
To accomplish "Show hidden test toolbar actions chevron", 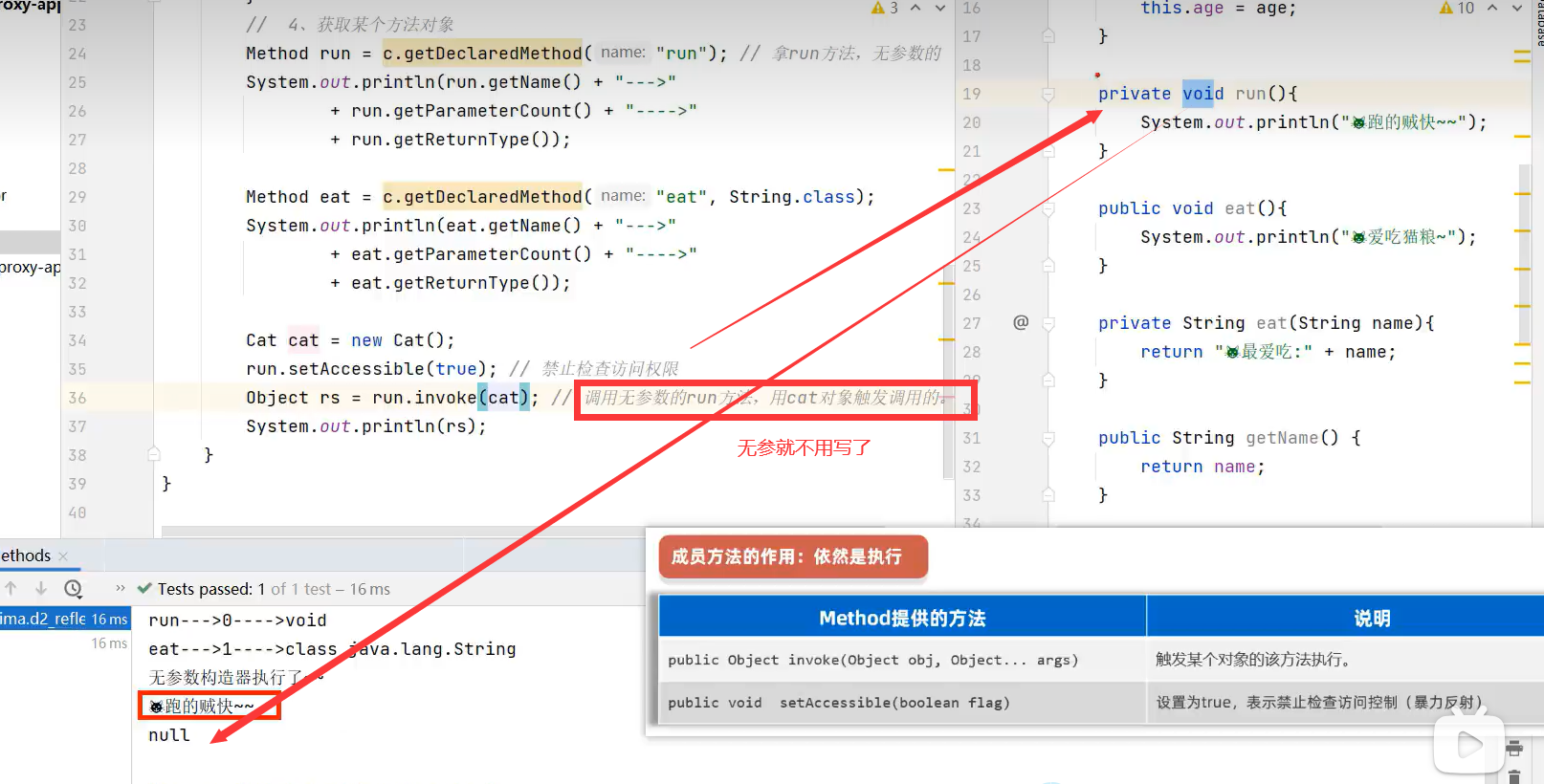I will pos(120,589).
